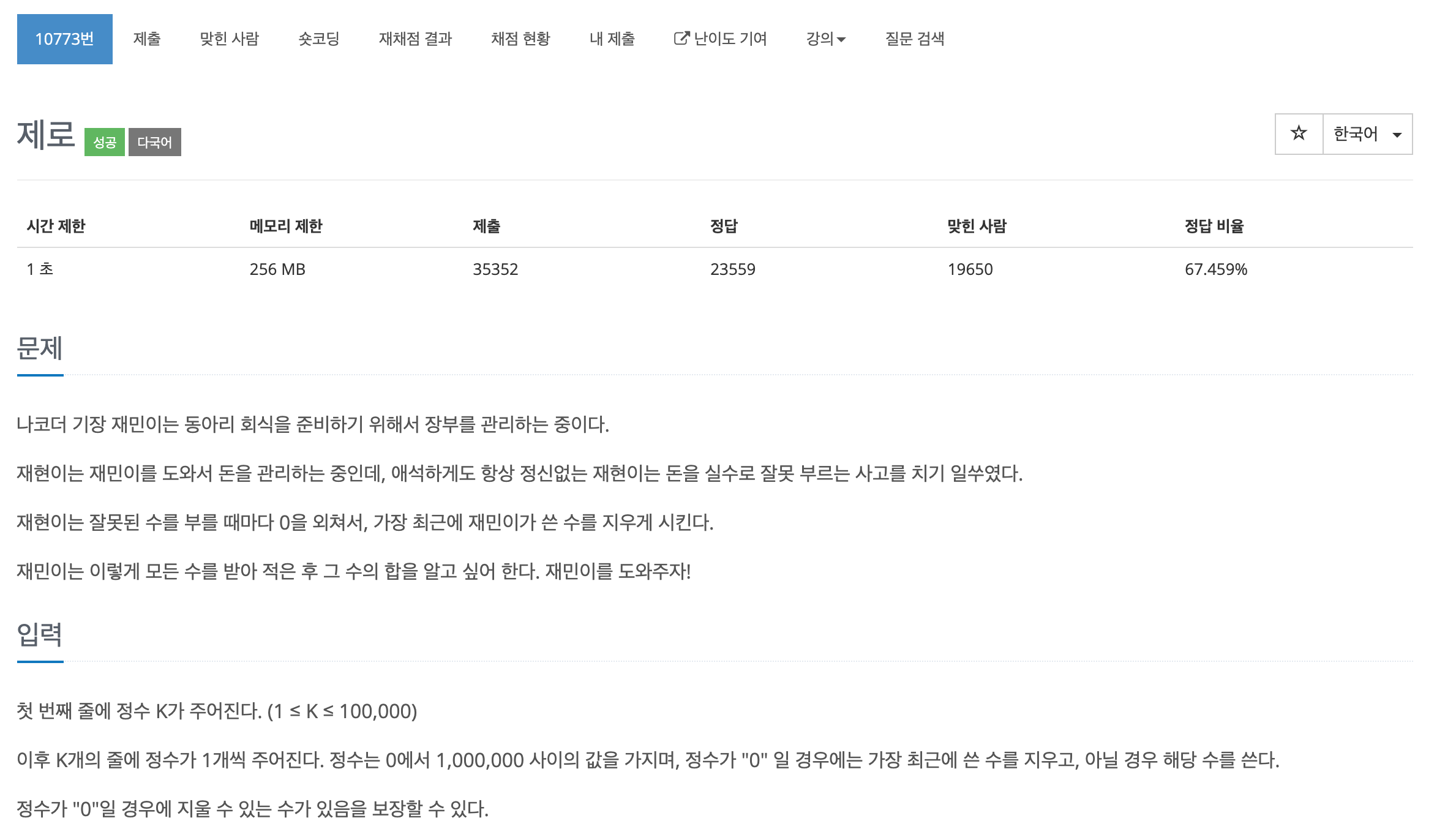Go to 맞힌 사람 tab

tap(230, 39)
